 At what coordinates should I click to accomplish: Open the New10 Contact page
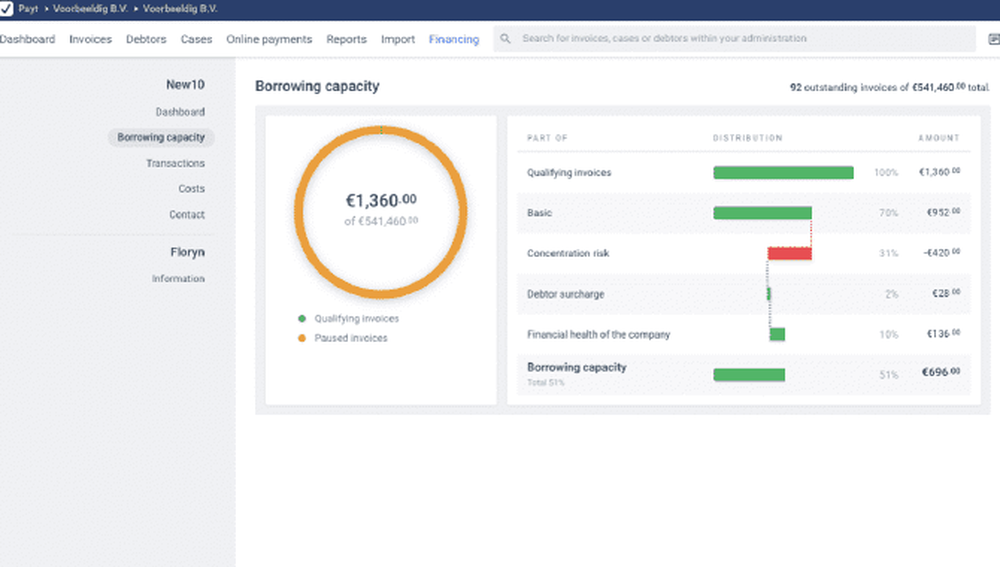(x=186, y=215)
